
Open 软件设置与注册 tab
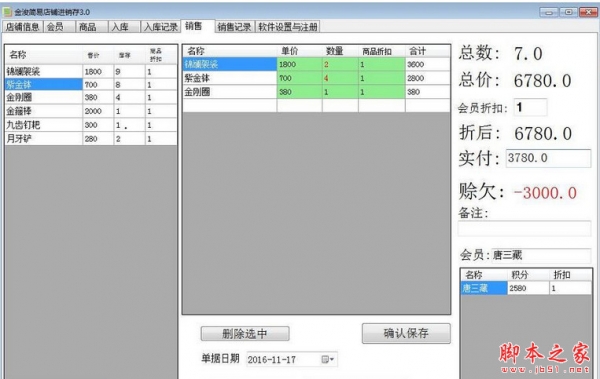point(288,27)
